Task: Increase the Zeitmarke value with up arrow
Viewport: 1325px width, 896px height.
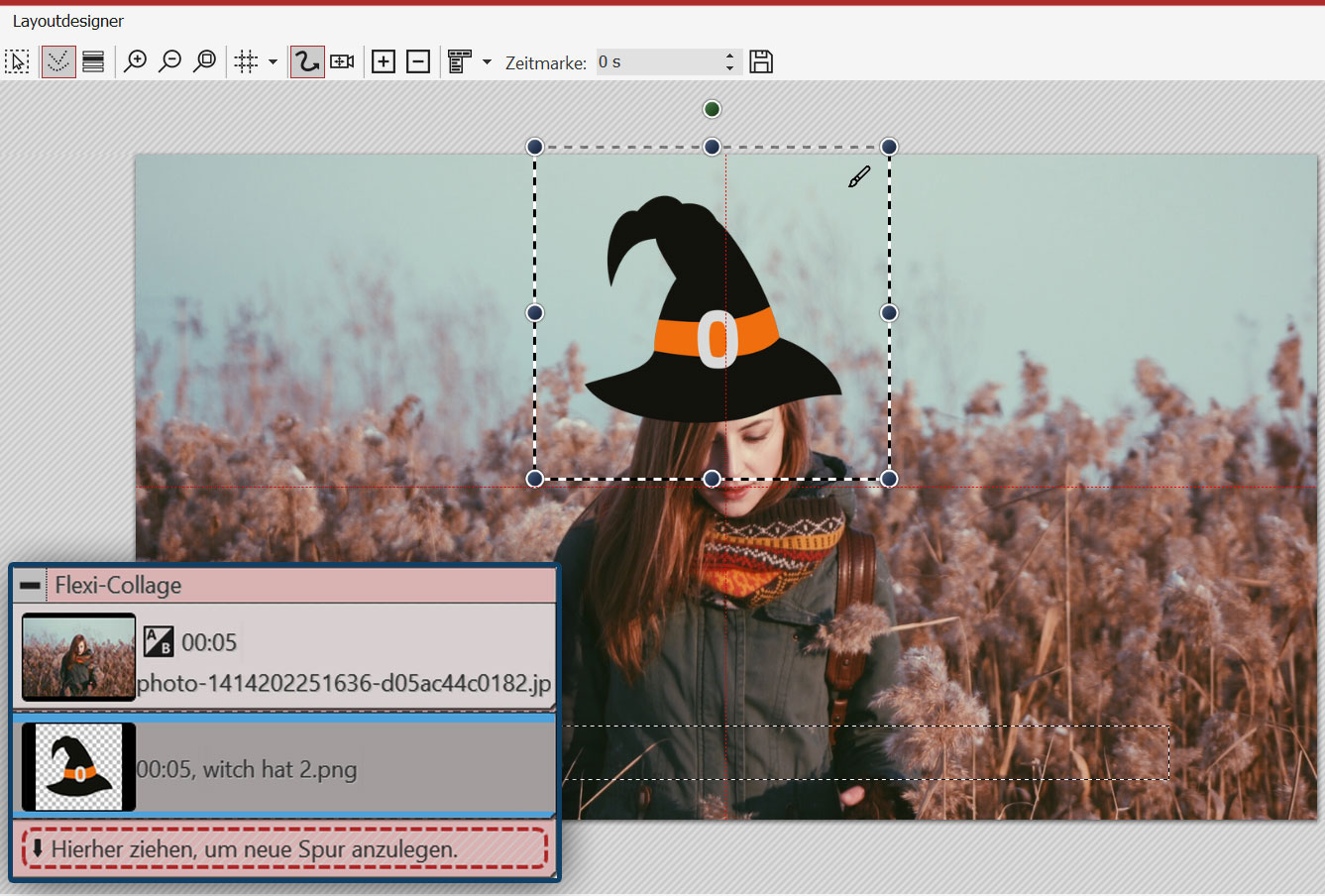Action: [730, 56]
